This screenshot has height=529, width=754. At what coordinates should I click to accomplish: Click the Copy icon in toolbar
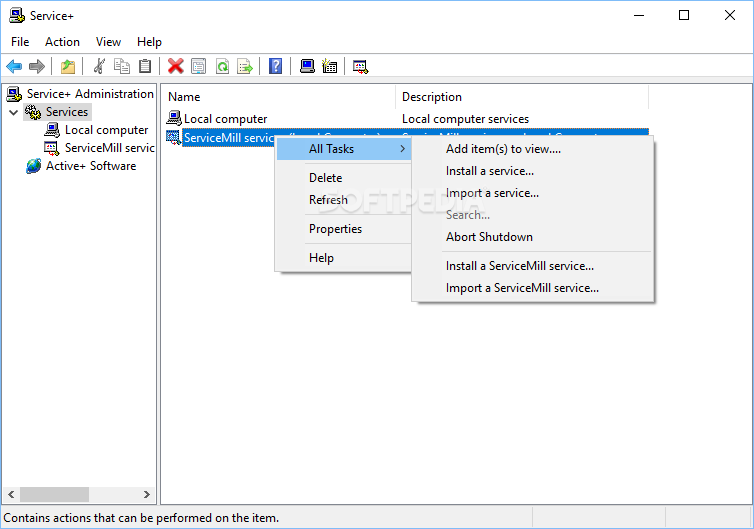tap(122, 66)
